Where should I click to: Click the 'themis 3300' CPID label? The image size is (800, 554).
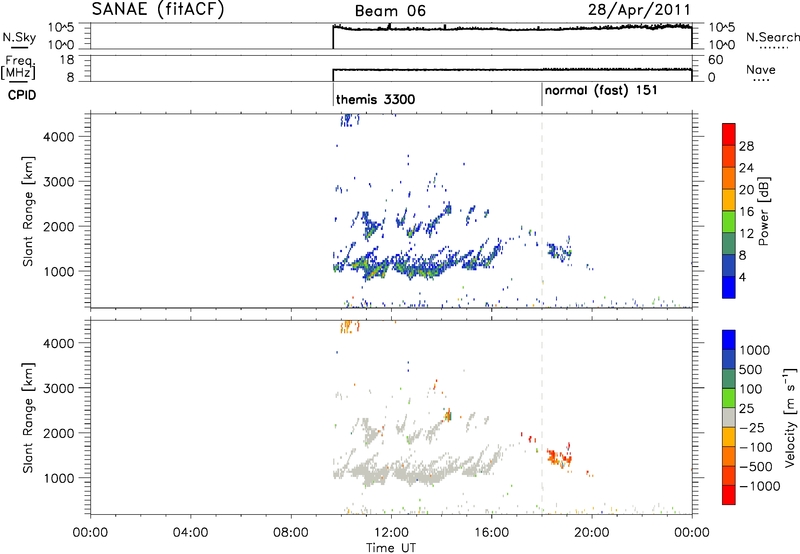point(376,99)
